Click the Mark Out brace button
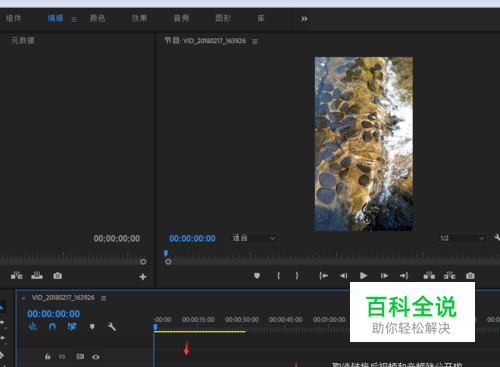This screenshot has height=367, width=500. [x=297, y=276]
